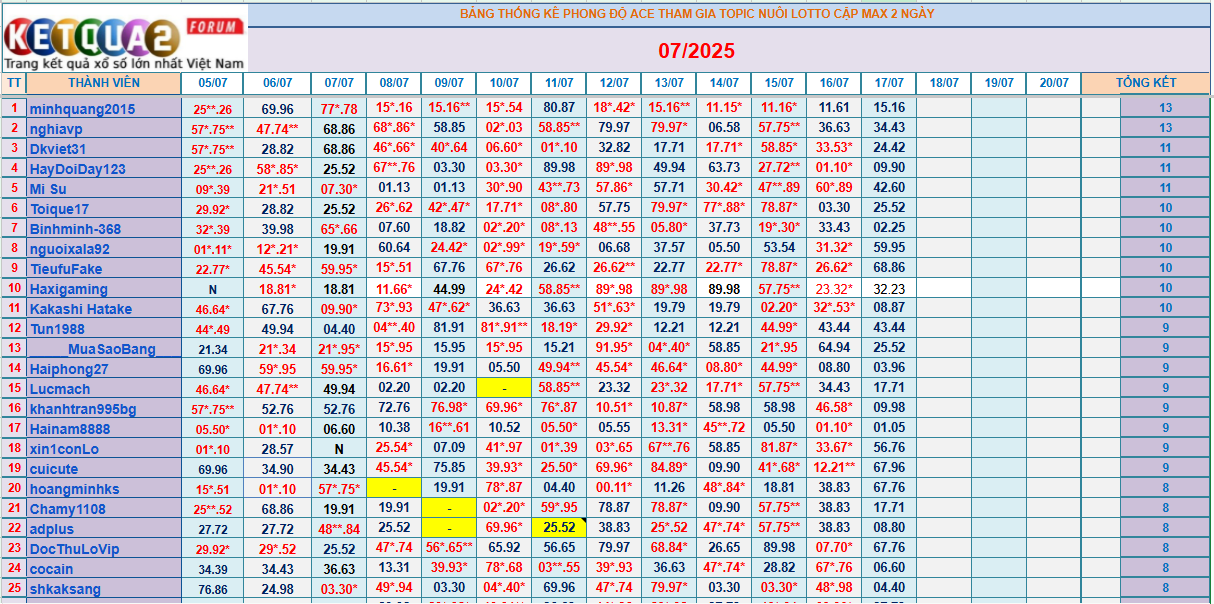
Task: Select member name 'nguoixala92'
Action: [70, 249]
